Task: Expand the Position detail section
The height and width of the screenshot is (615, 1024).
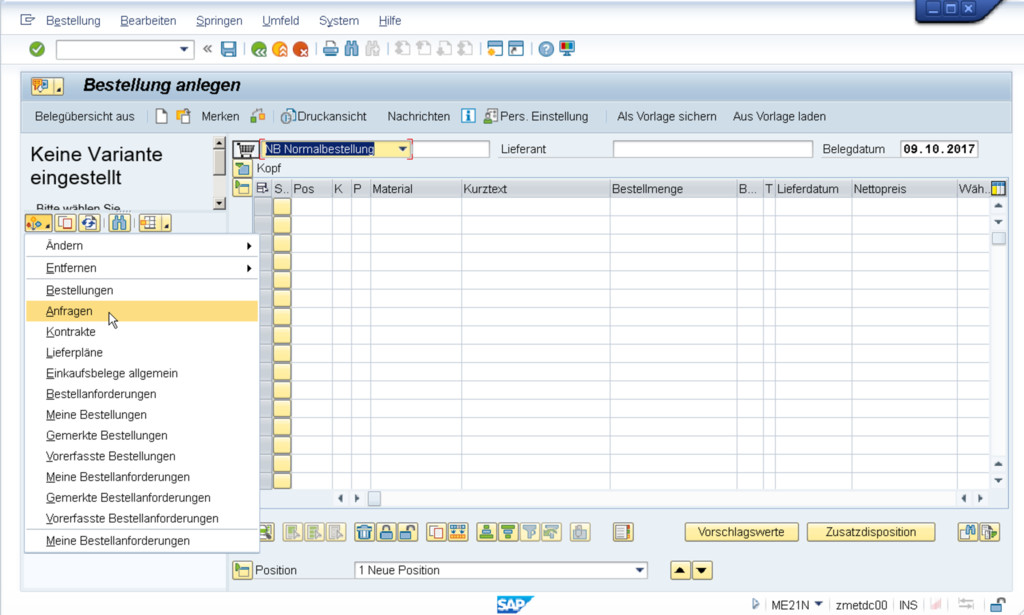Action: coord(242,570)
